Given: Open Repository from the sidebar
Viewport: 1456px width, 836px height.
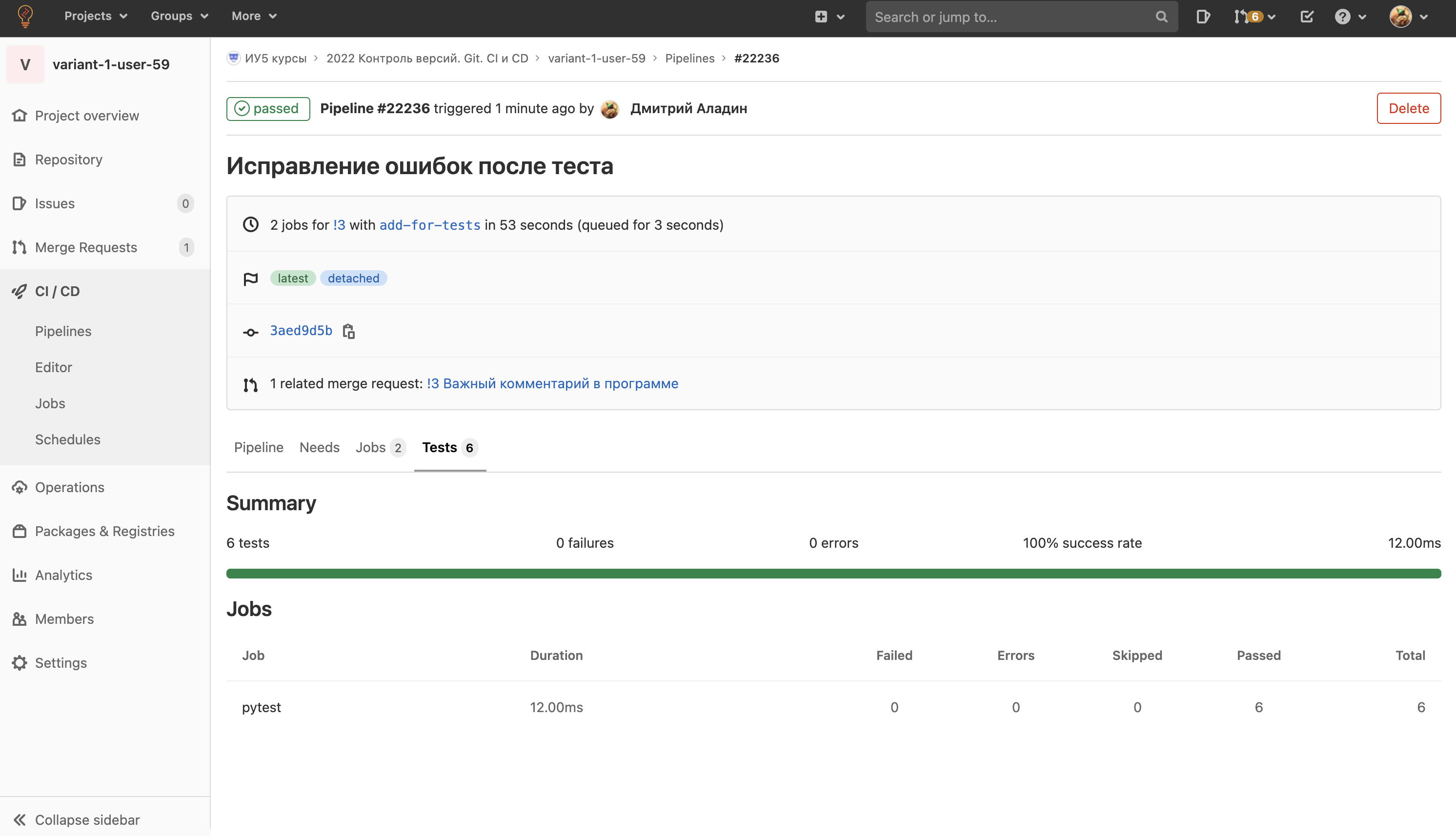Looking at the screenshot, I should point(68,159).
